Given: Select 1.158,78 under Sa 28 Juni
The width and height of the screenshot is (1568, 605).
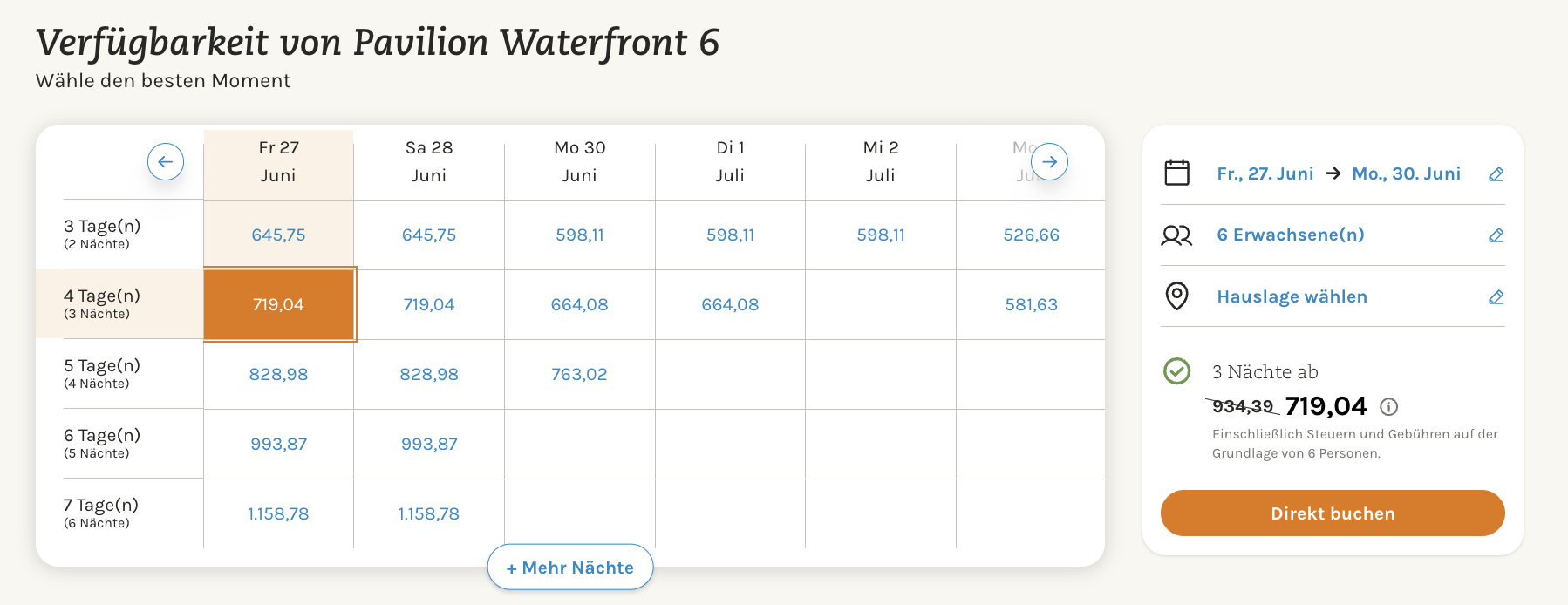Looking at the screenshot, I should pos(429,513).
